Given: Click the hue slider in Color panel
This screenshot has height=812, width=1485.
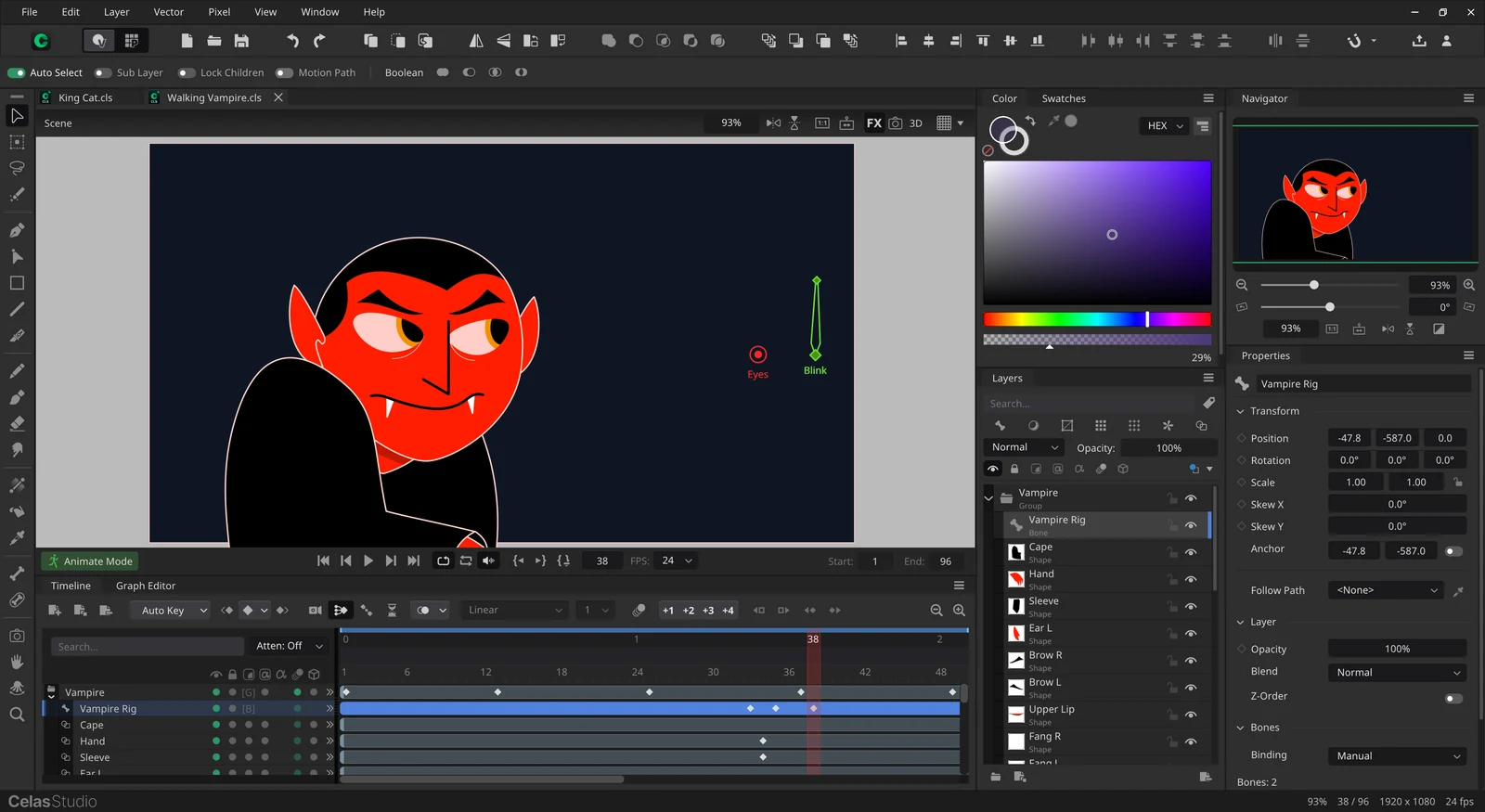Looking at the screenshot, I should pyautogui.click(x=1097, y=319).
